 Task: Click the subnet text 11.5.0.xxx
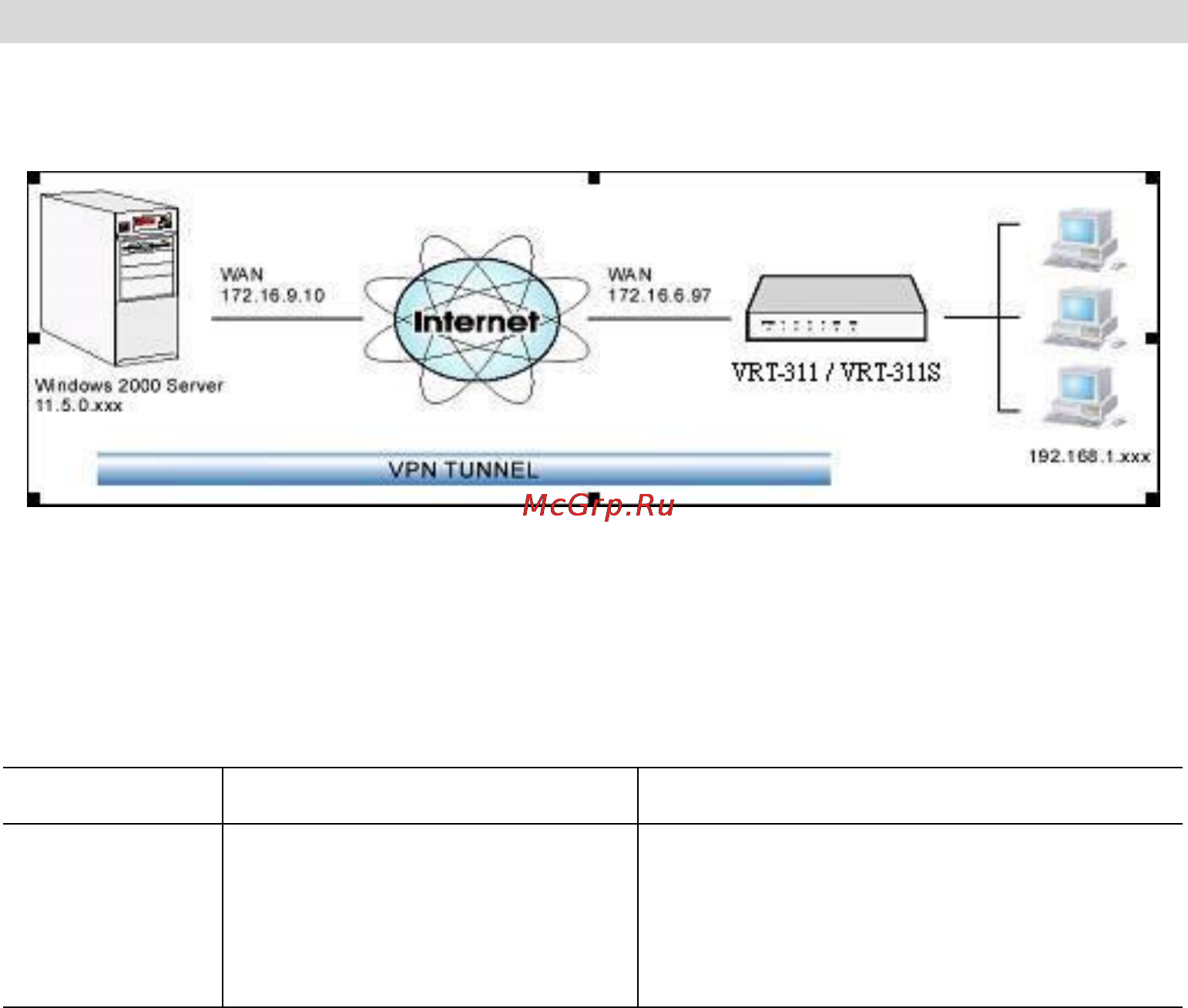79,405
